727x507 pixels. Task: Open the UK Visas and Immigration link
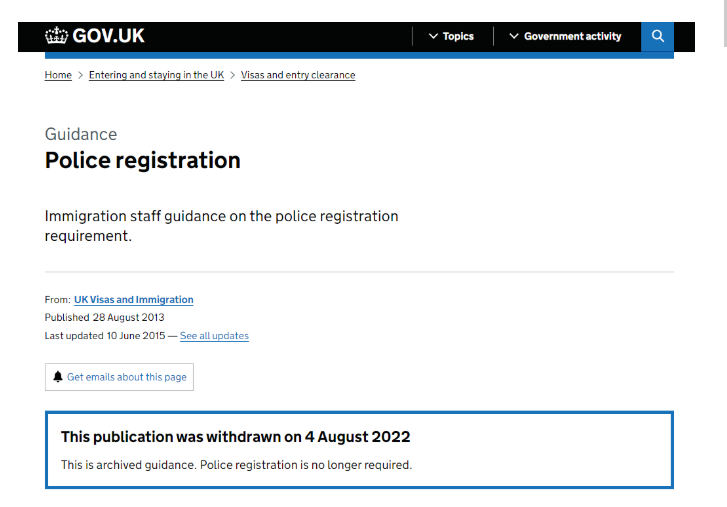point(134,300)
